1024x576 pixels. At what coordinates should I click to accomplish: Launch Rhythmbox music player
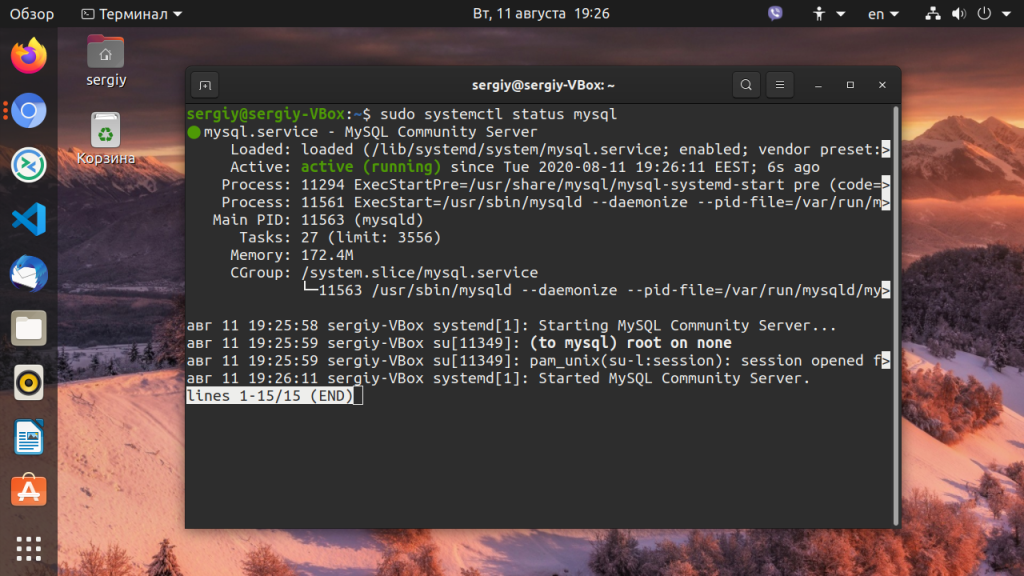tap(29, 381)
